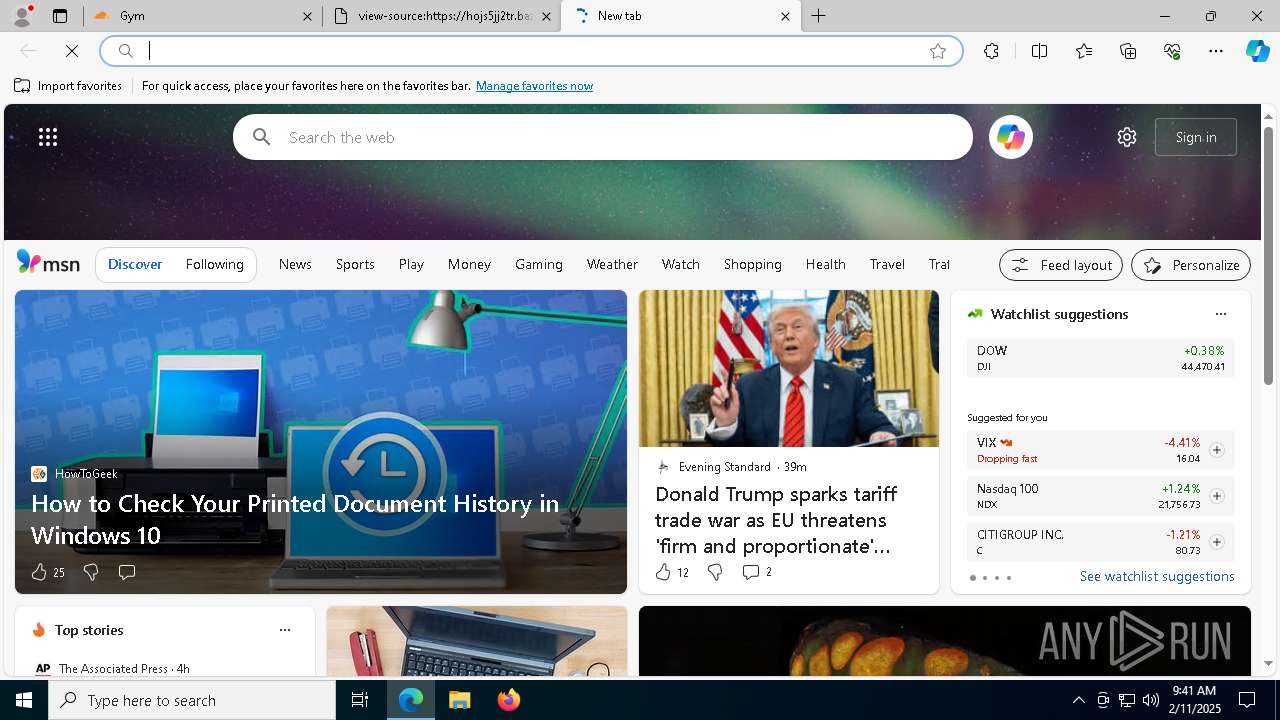Image resolution: width=1280 pixels, height=720 pixels.
Task: Open See watchlist suggestions link
Action: [1157, 576]
